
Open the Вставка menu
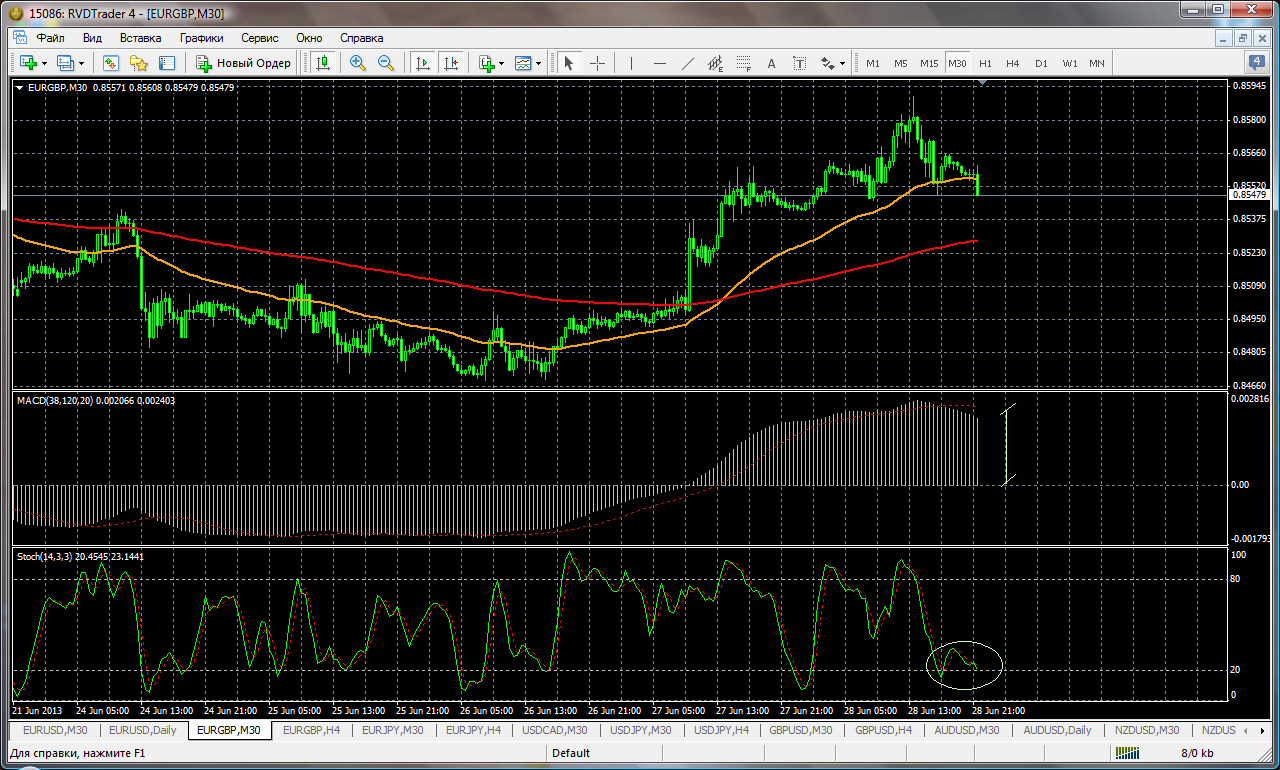click(x=140, y=38)
